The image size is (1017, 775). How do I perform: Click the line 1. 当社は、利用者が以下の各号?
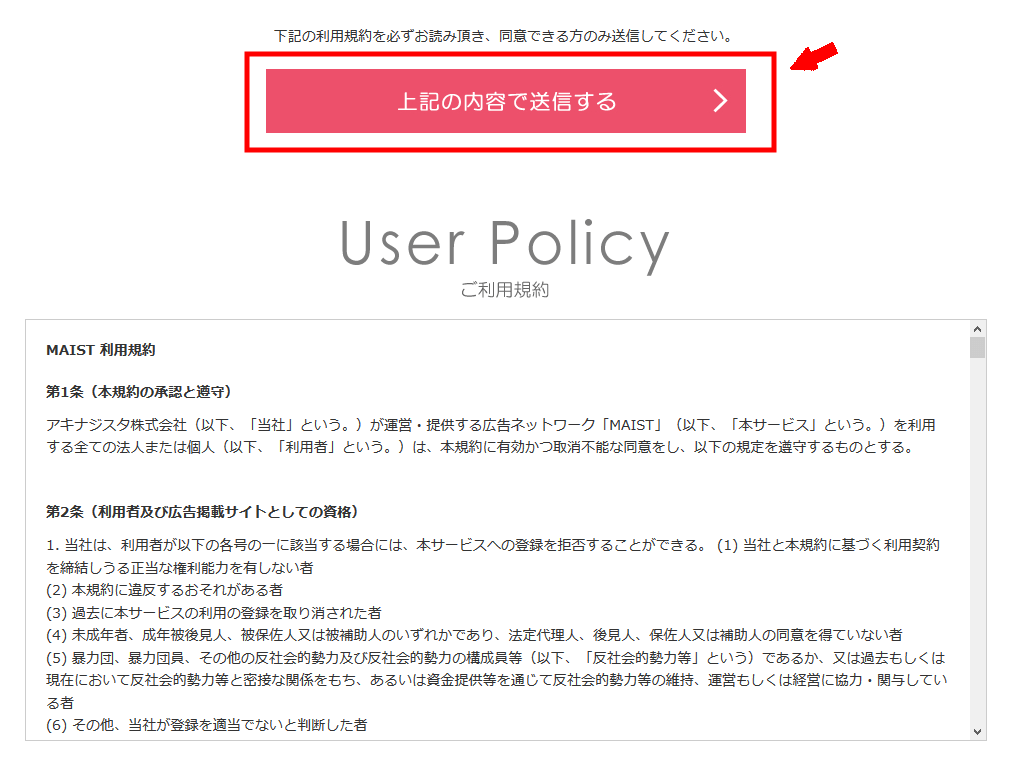tap(493, 556)
